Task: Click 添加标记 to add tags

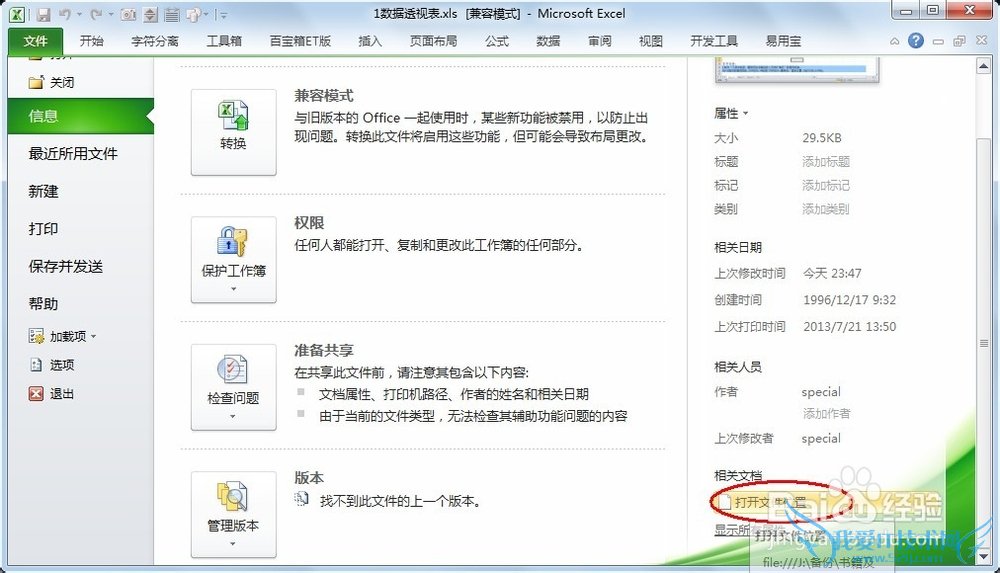Action: click(x=826, y=185)
